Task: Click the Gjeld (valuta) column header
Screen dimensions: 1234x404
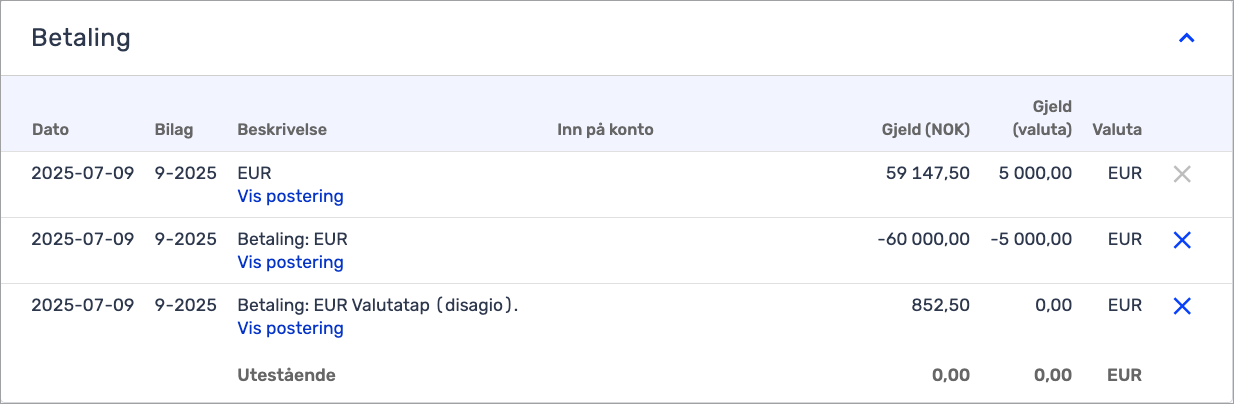Action: tap(1041, 118)
